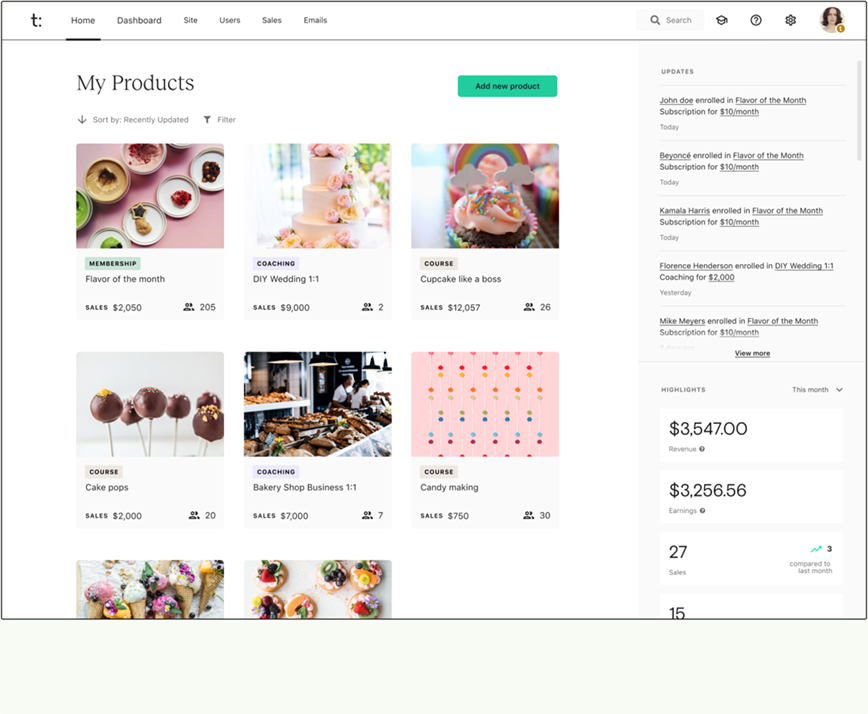This screenshot has height=714, width=868.
Task: Click the View more updates link
Action: 752,353
